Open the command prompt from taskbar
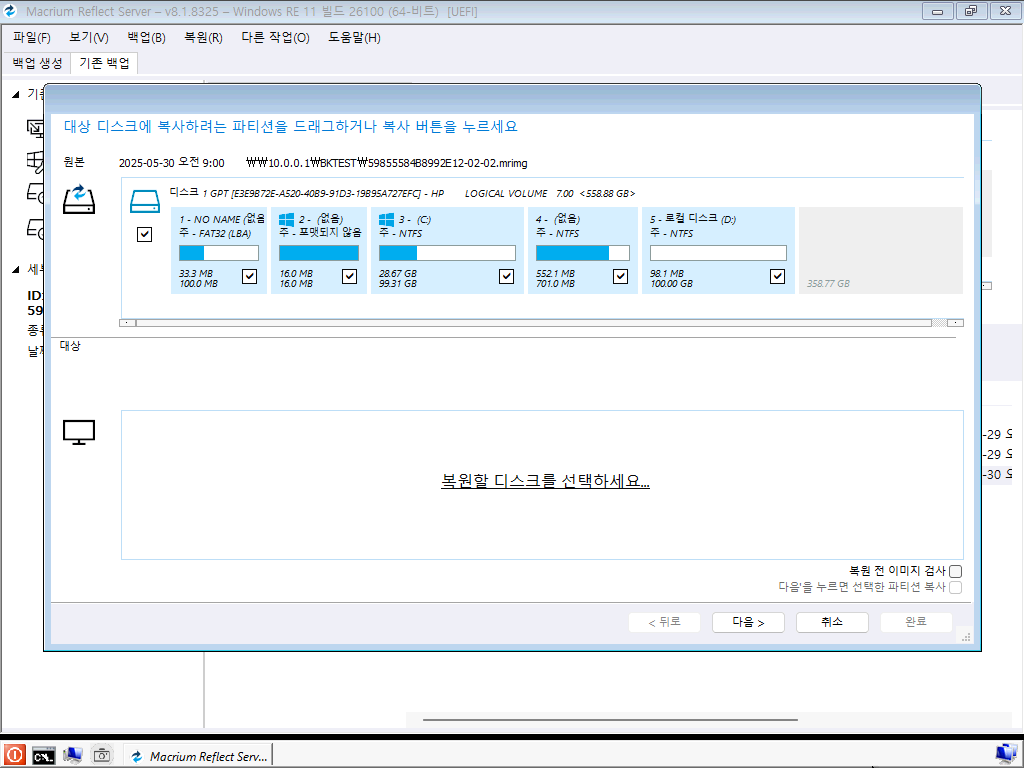 pyautogui.click(x=44, y=756)
